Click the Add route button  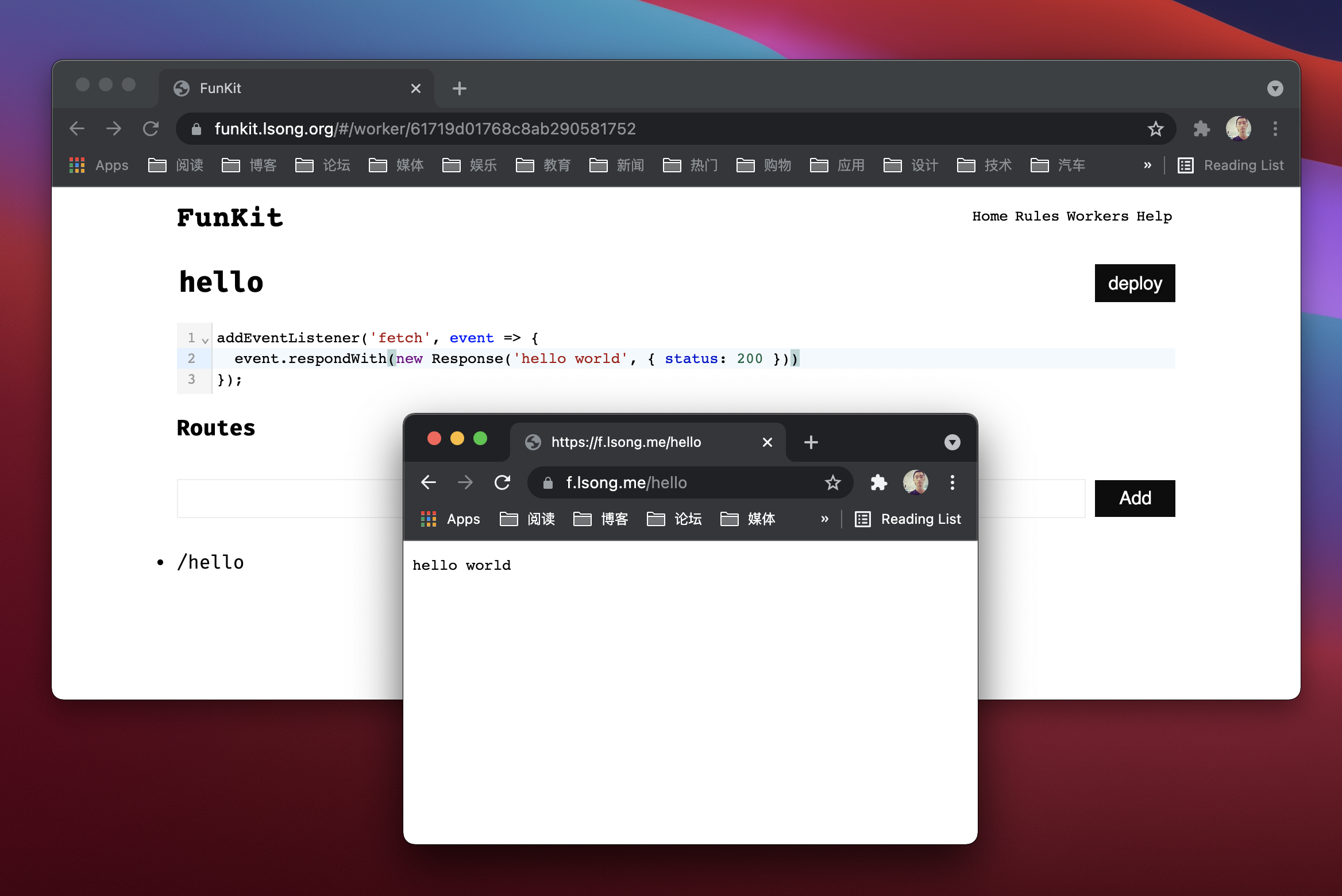[x=1135, y=498]
